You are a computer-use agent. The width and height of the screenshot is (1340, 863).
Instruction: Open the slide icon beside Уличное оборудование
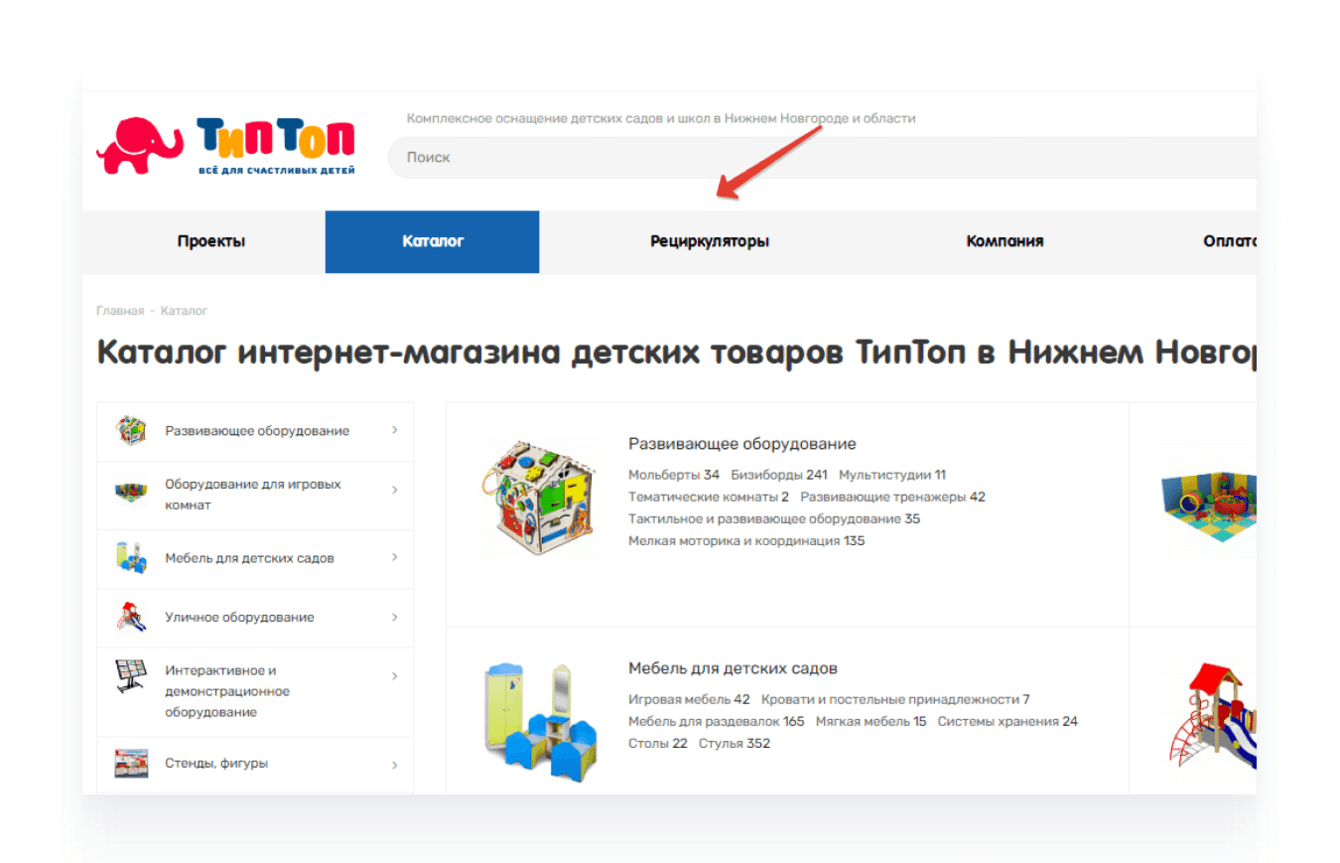coord(132,617)
